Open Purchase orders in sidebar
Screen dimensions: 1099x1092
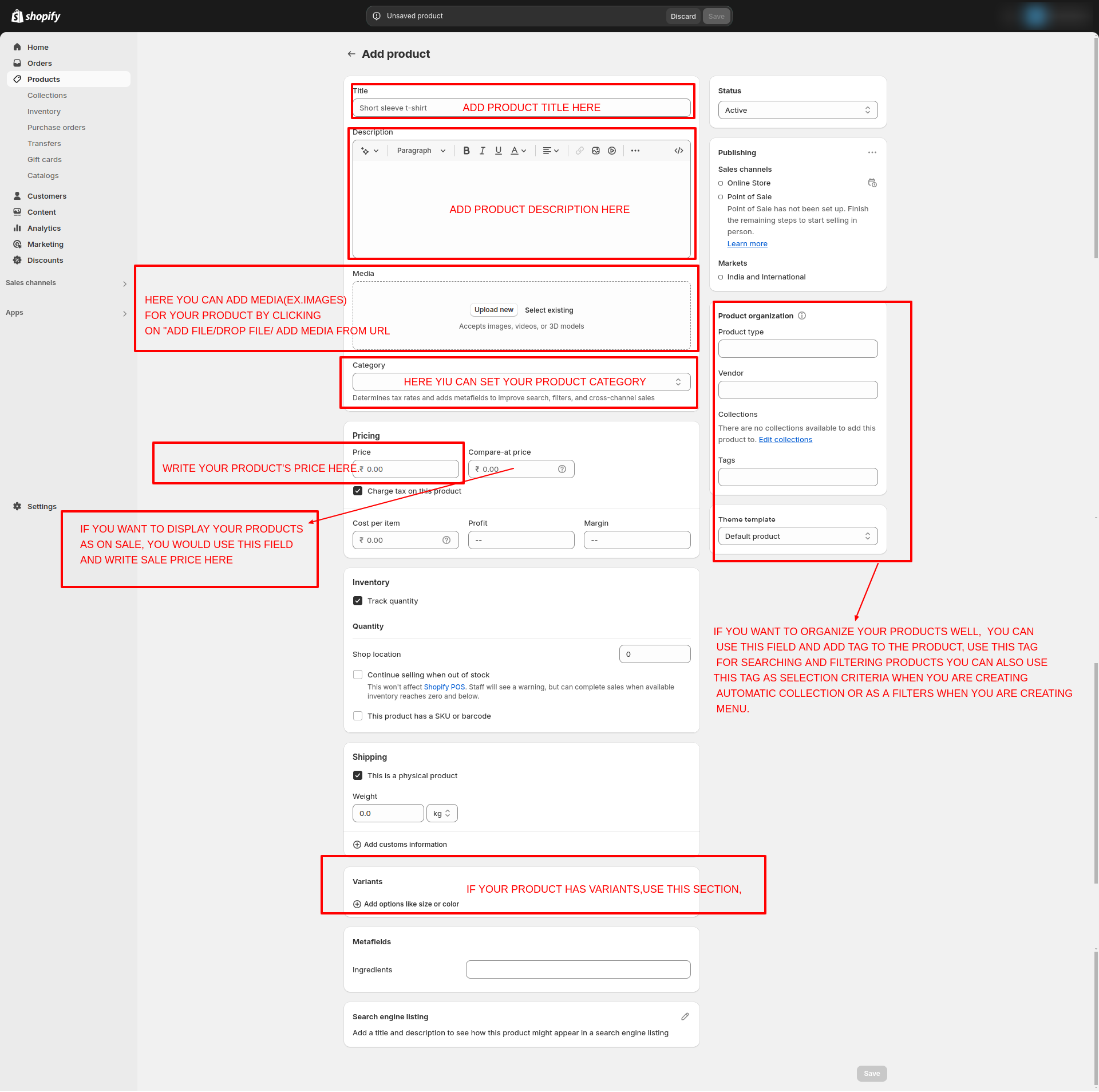(x=56, y=127)
